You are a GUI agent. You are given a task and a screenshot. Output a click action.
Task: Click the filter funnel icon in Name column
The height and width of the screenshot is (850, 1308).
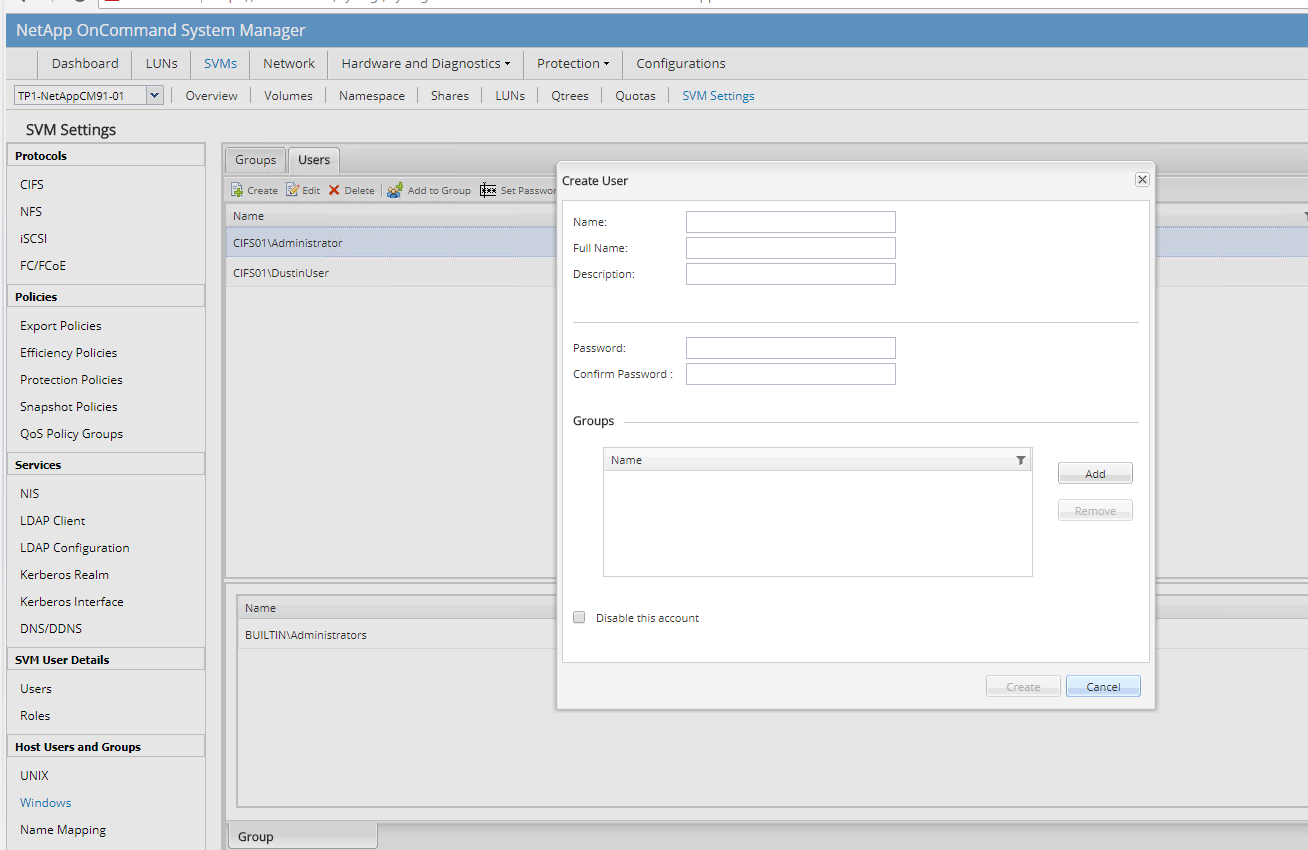[x=1020, y=459]
